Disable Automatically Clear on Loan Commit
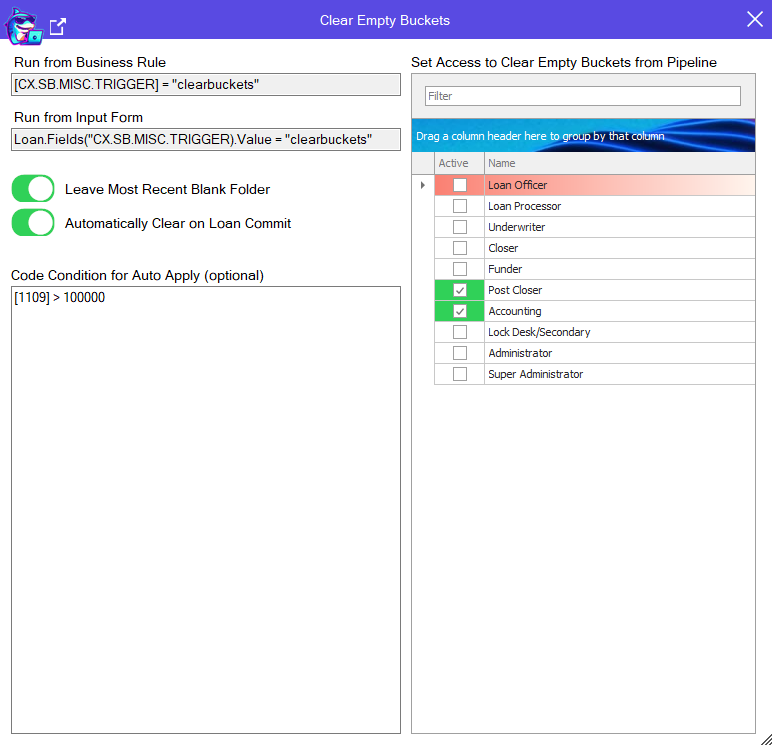 [33, 223]
